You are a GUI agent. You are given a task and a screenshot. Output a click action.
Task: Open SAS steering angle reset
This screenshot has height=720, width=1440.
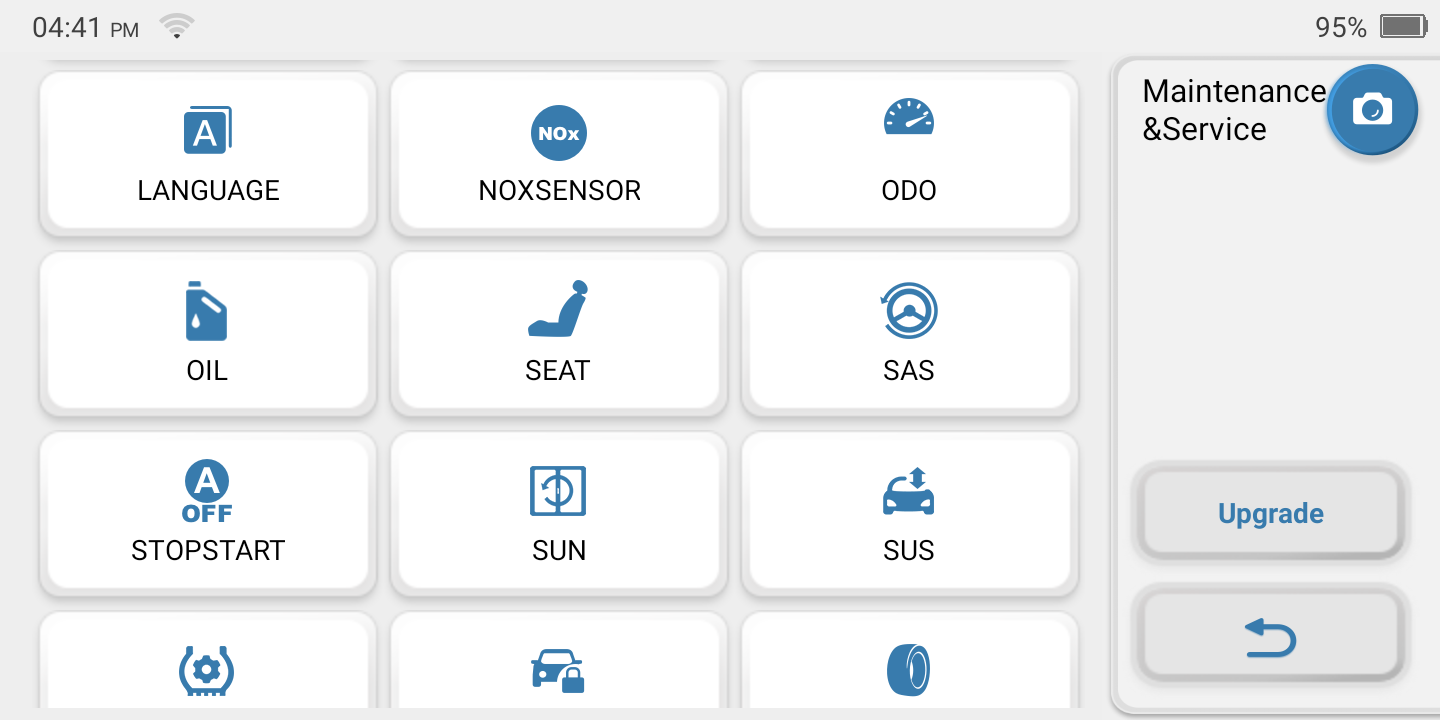(909, 333)
